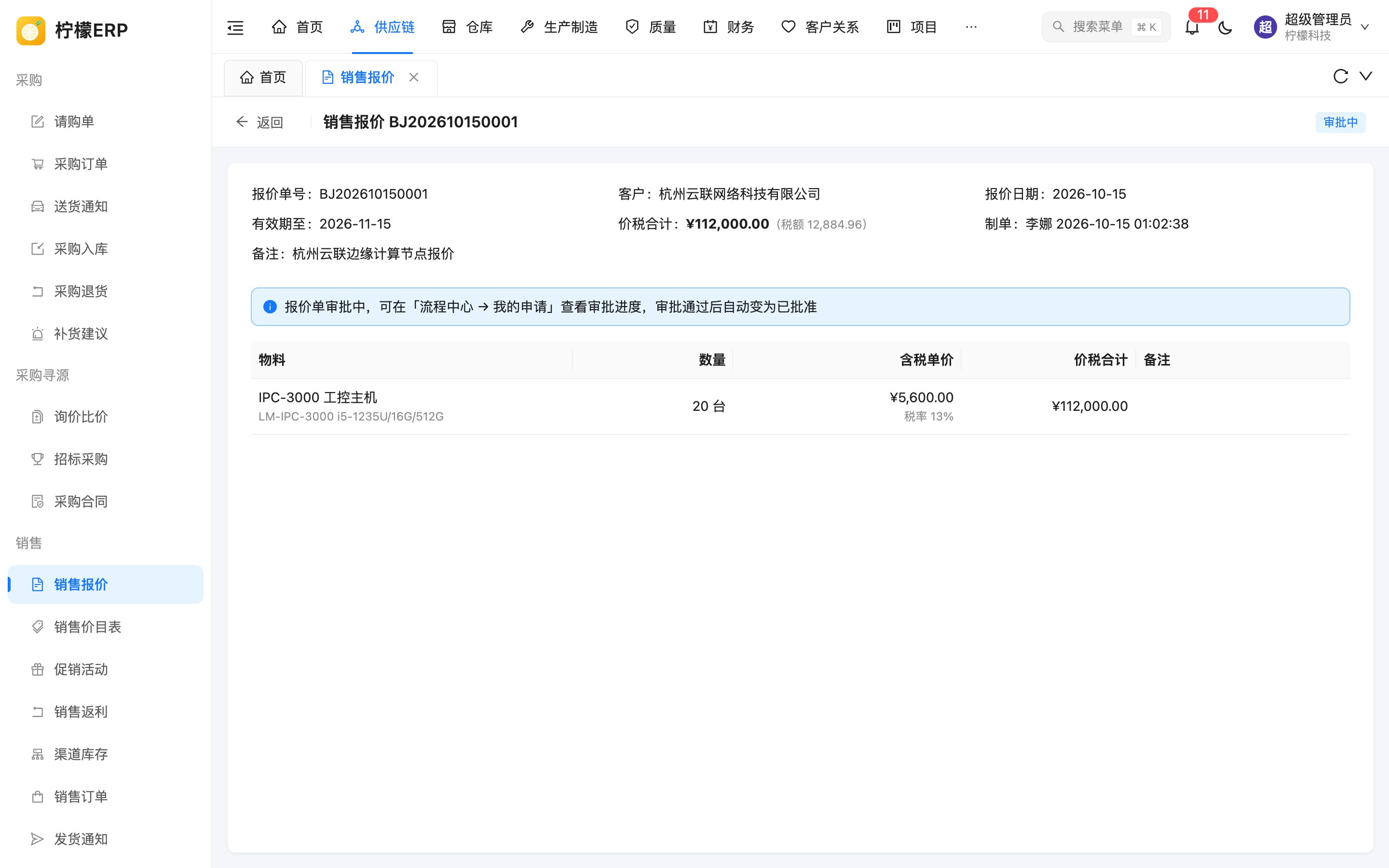Click the 返回 back button
Image resolution: width=1389 pixels, height=868 pixels.
(259, 122)
